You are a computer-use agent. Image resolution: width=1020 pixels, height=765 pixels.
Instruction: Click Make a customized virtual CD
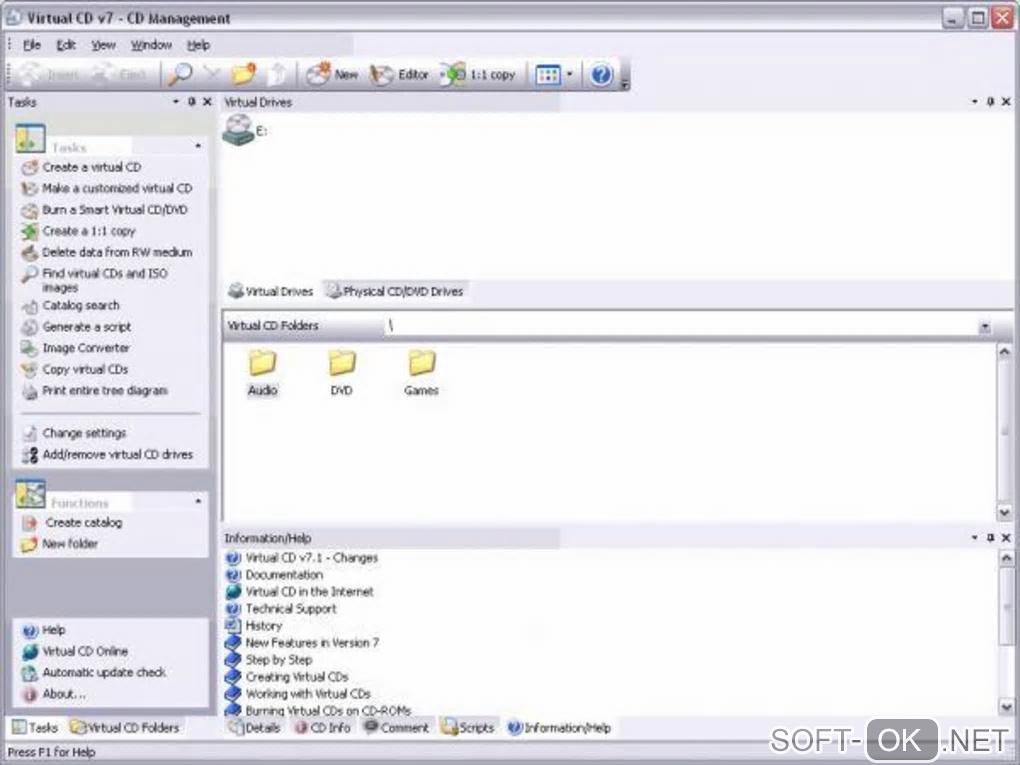click(107, 189)
